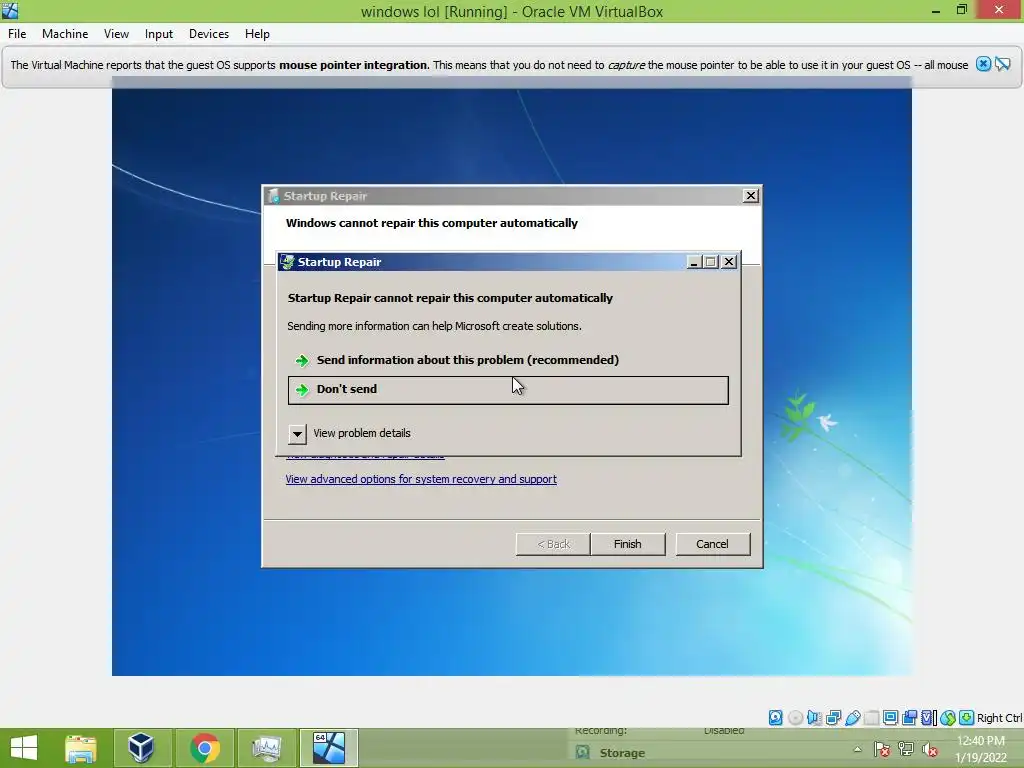Click the disabled Back button

553,544
